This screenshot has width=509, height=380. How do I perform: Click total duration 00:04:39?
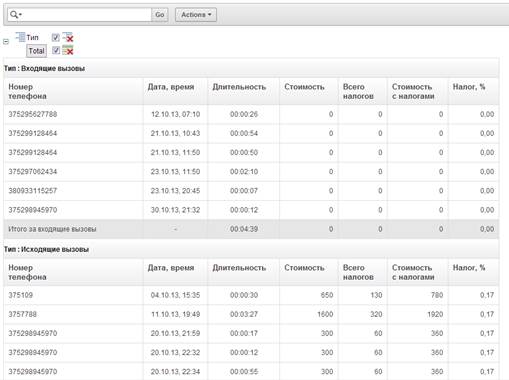(244, 229)
